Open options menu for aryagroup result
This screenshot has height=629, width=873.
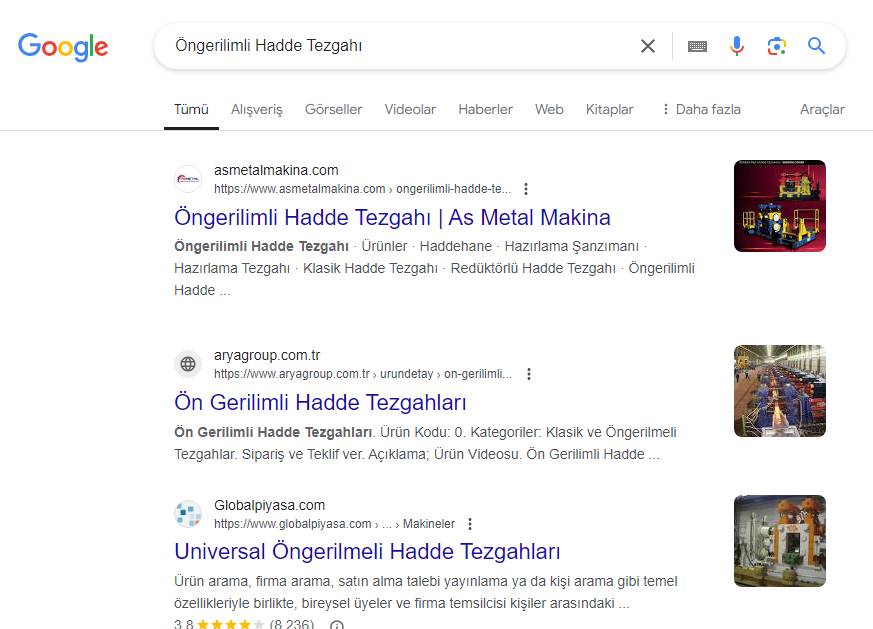click(529, 374)
